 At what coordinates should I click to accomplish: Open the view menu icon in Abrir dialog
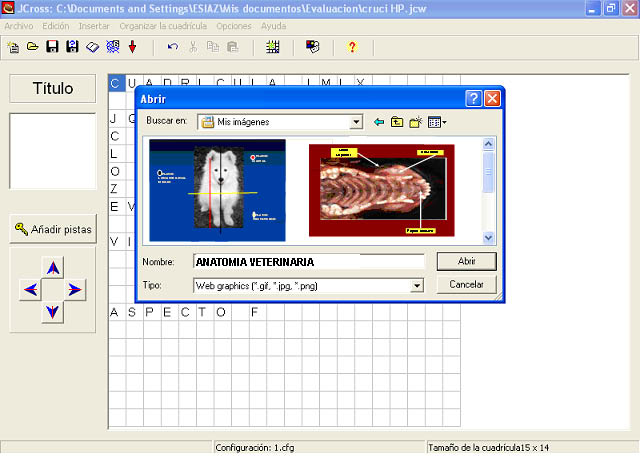(437, 122)
